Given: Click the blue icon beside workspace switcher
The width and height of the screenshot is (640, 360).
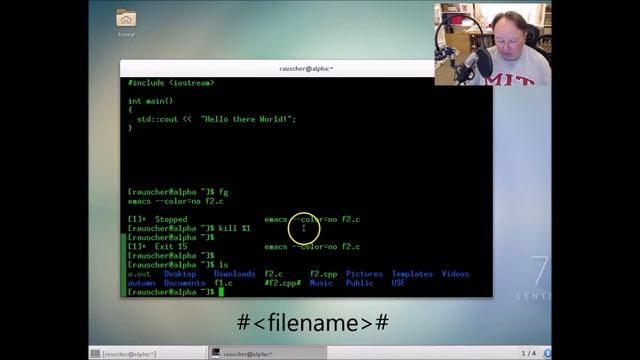Looking at the screenshot, I should coord(547,353).
